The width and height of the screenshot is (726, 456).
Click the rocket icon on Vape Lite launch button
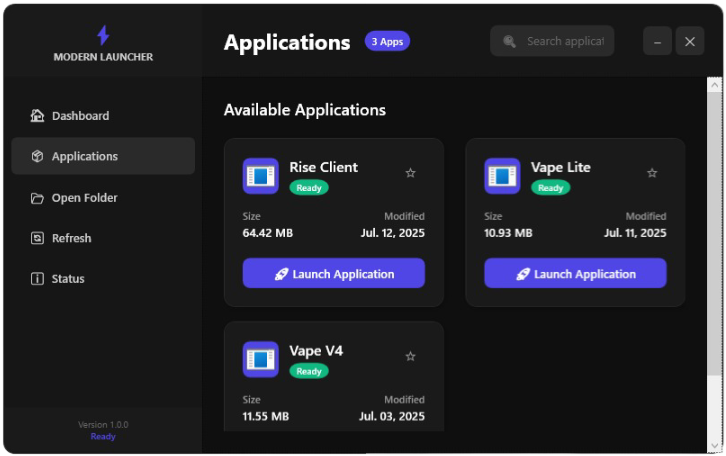pyautogui.click(x=523, y=274)
